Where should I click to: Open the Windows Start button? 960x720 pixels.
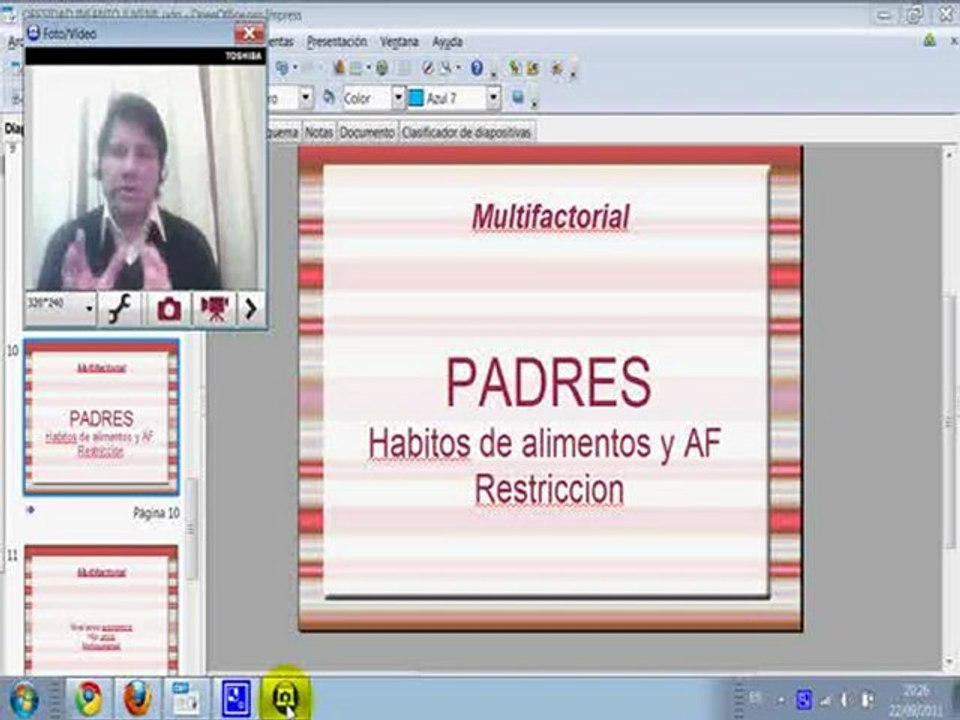(x=23, y=699)
